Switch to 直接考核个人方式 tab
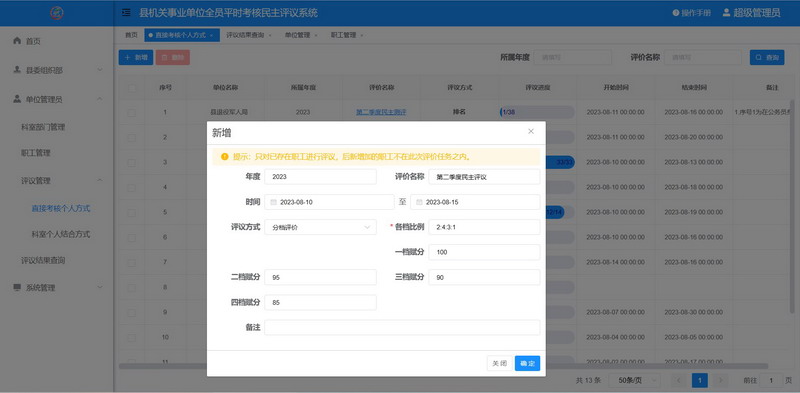Viewport: 800px width, 393px height. tap(182, 35)
